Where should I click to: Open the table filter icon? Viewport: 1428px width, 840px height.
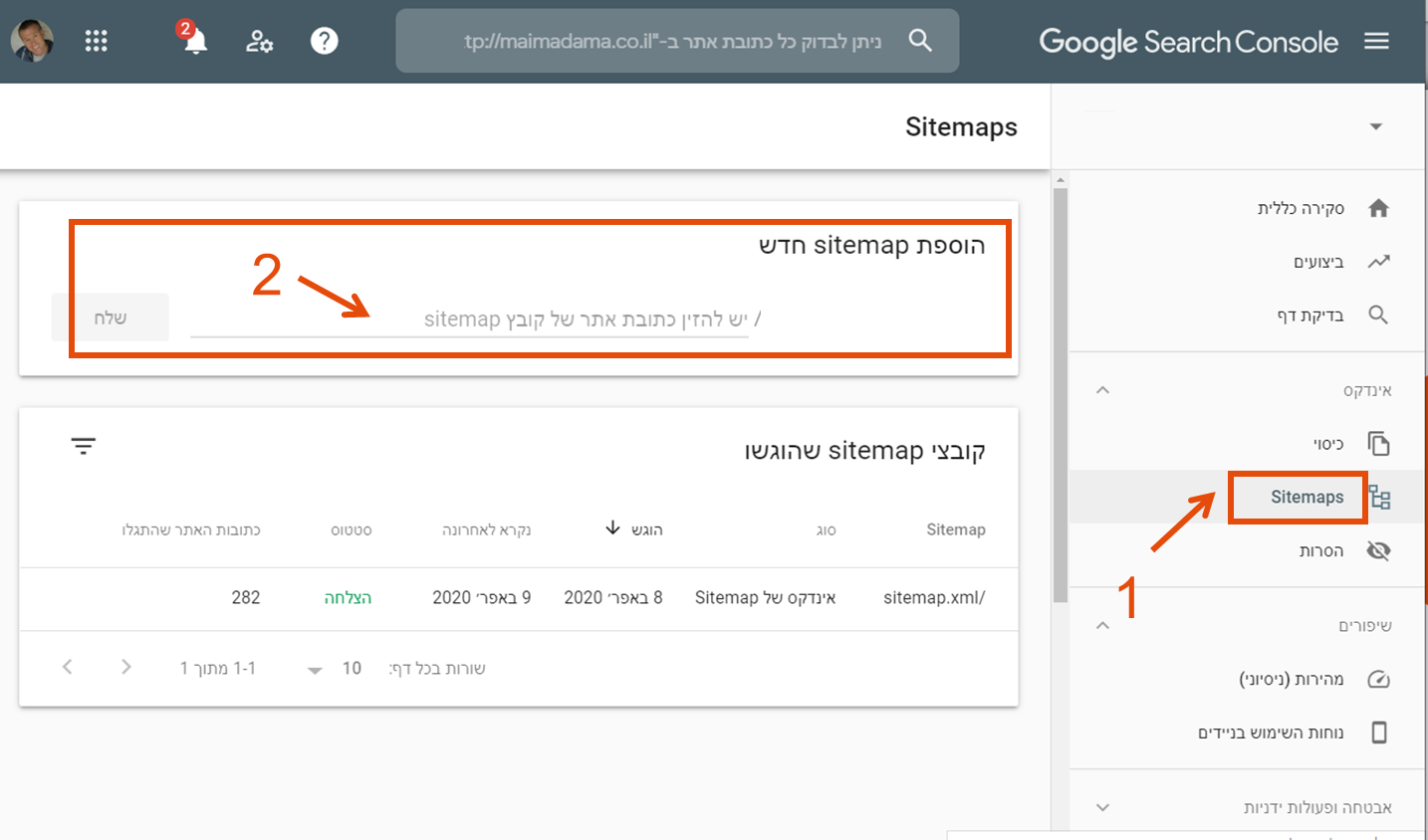coord(84,446)
